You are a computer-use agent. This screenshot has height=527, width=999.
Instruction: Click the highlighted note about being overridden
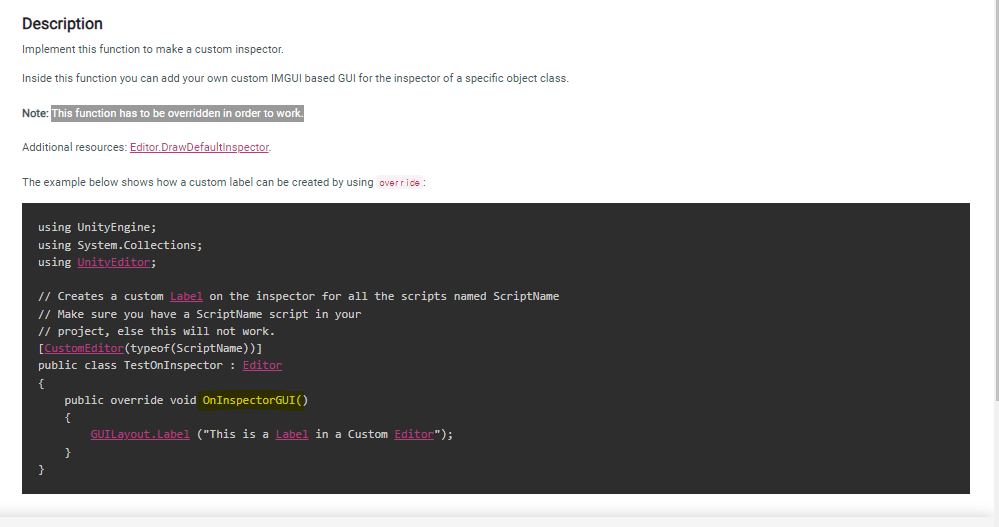tap(178, 113)
